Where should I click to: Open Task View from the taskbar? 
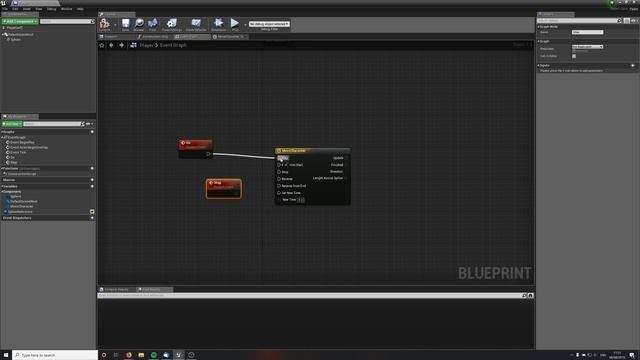click(116, 355)
